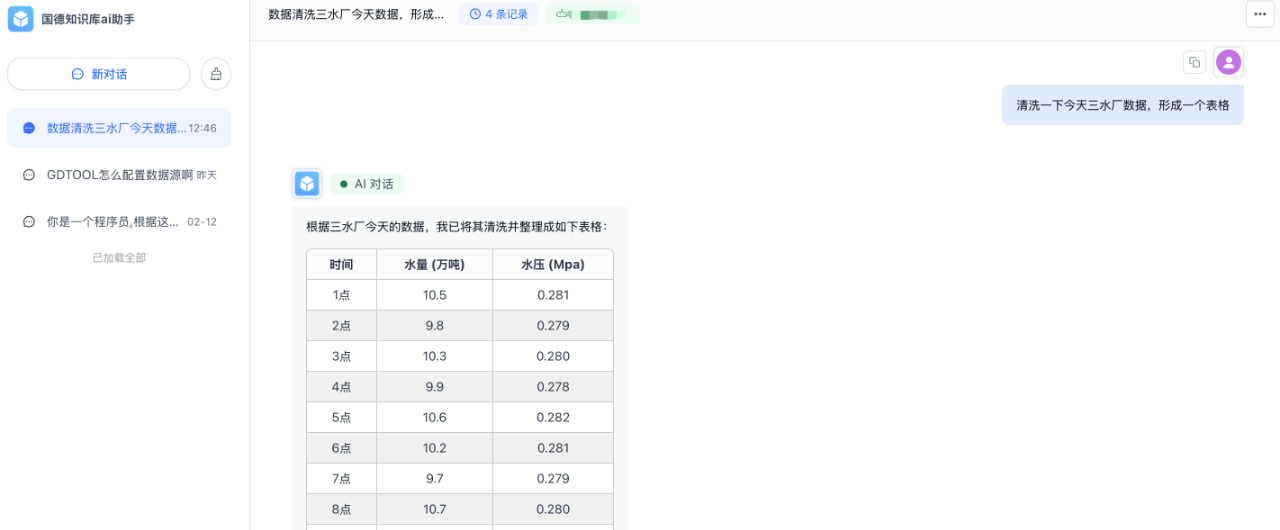
Task: Click the broom clear-history icon
Action: click(216, 74)
